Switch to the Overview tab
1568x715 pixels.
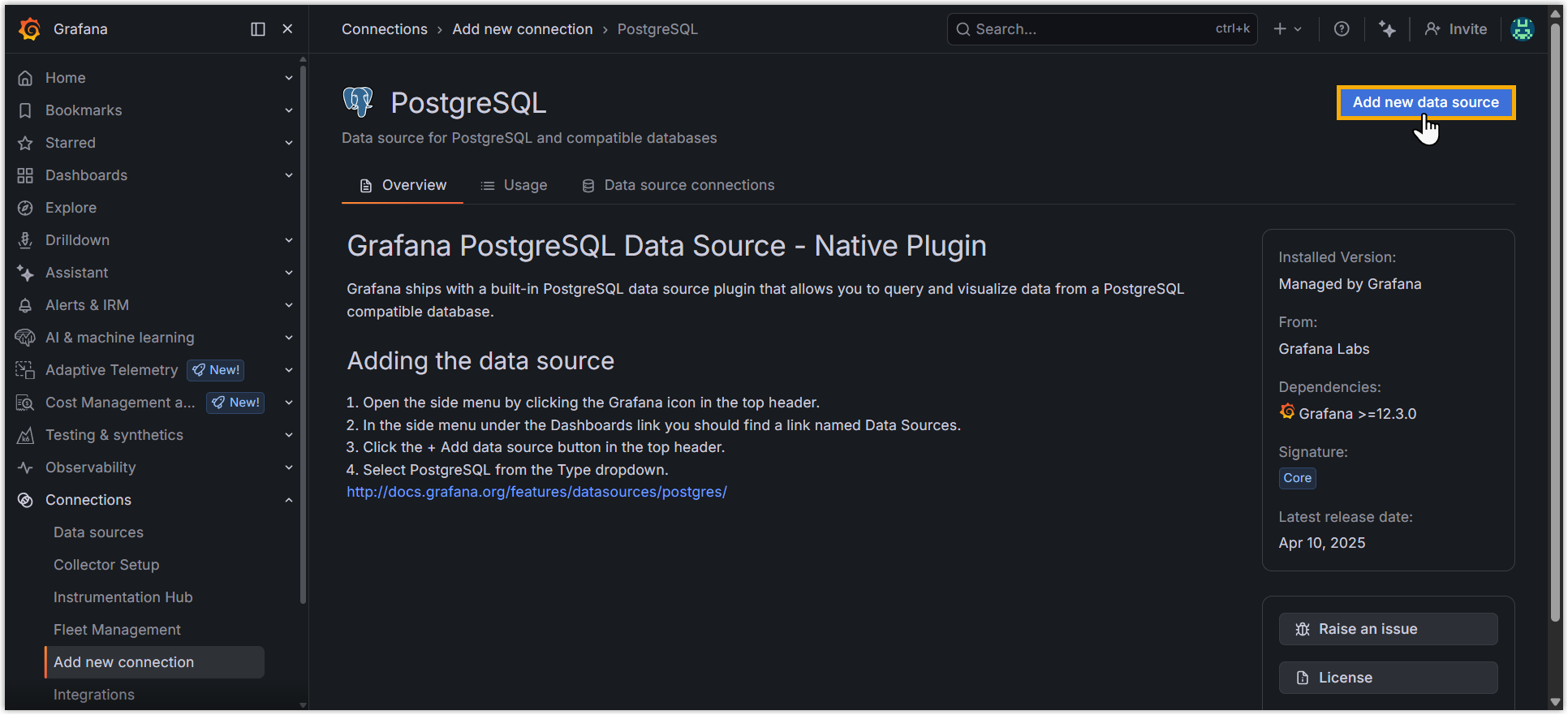tap(403, 185)
